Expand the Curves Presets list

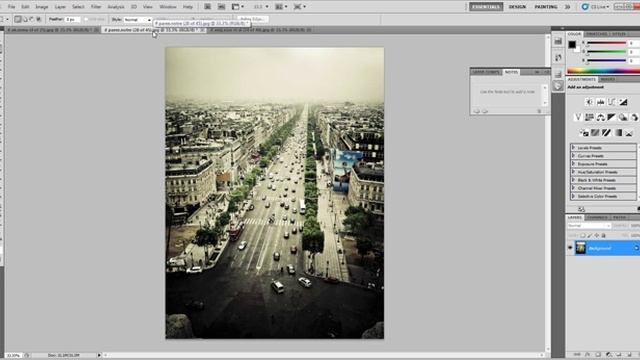coord(573,156)
